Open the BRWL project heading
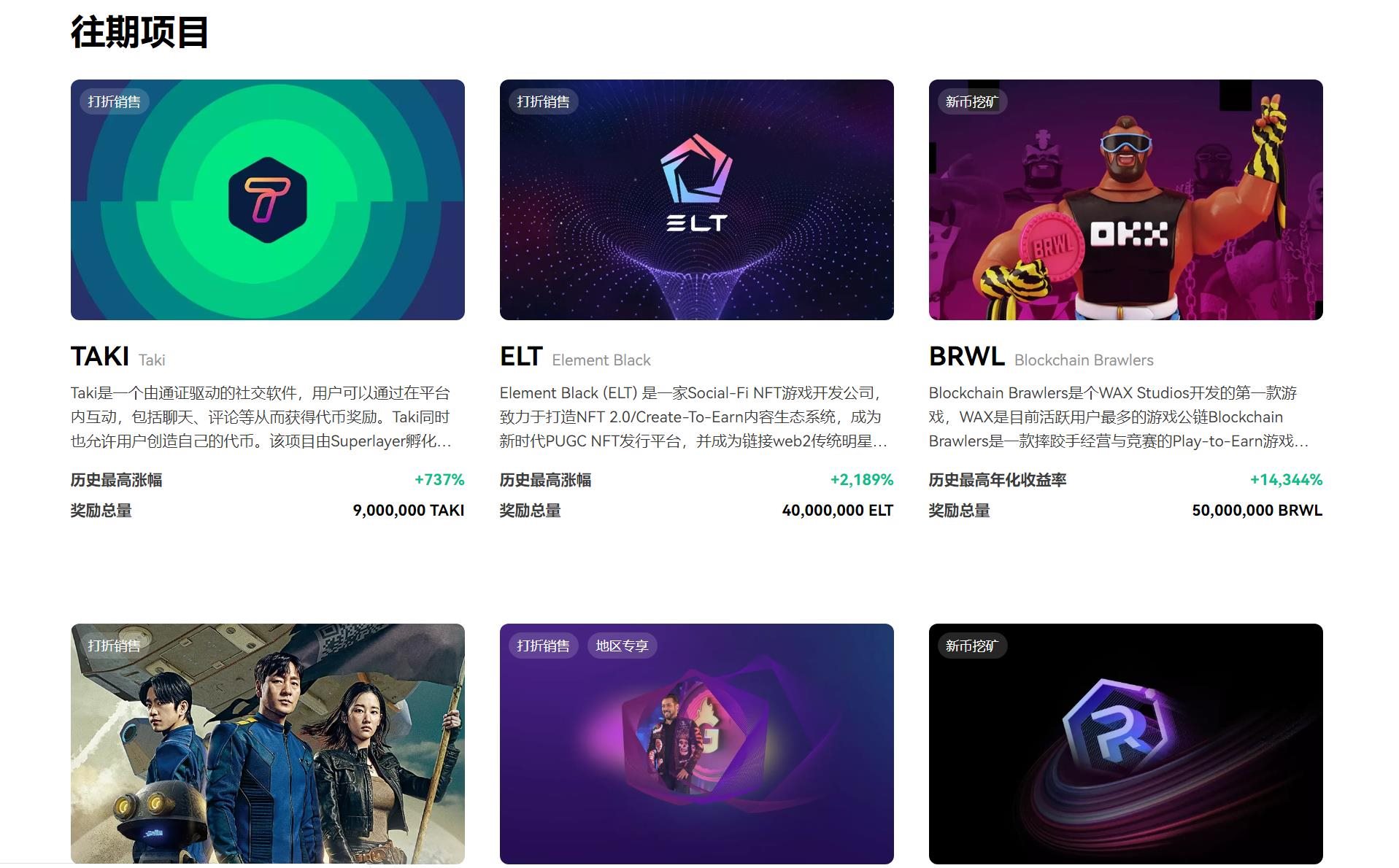 (x=967, y=357)
